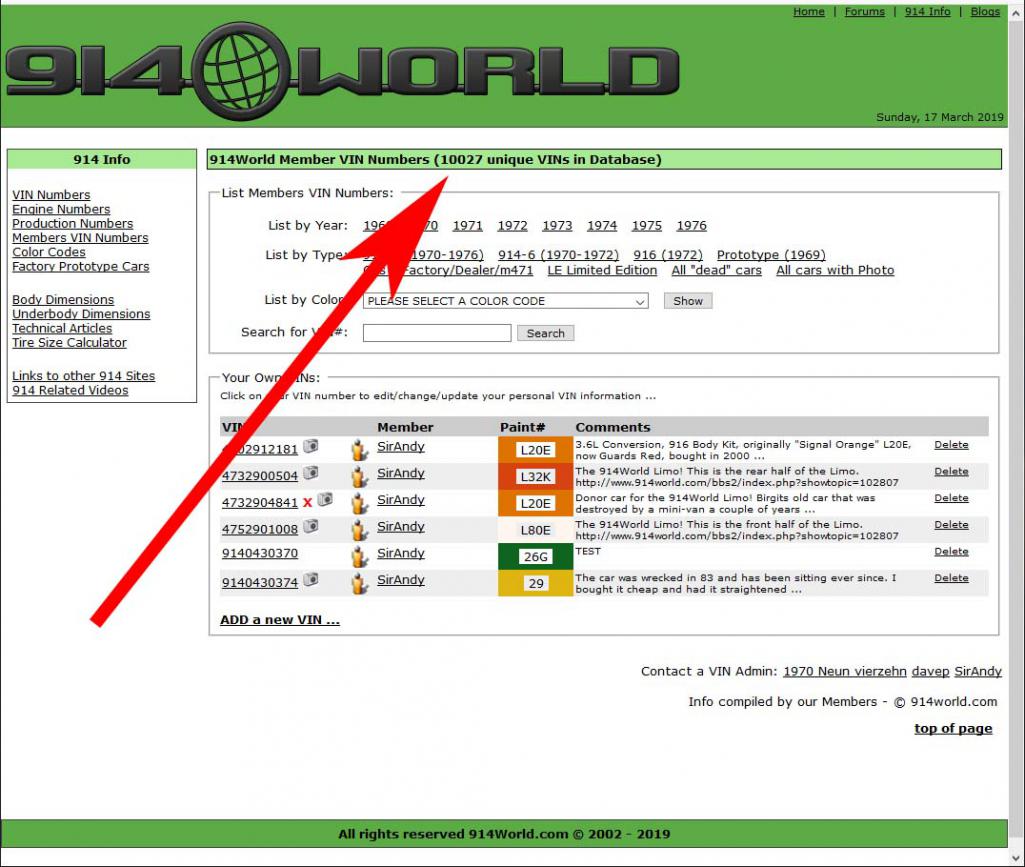Contact VIN admin davep
The image size is (1025, 867).
point(930,672)
